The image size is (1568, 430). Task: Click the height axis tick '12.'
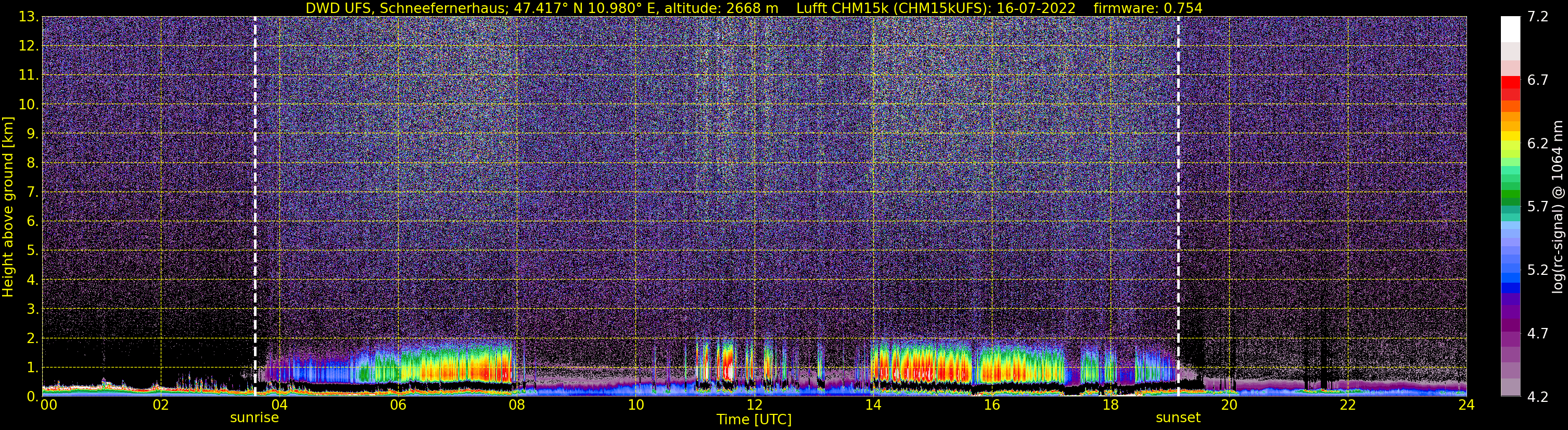(x=28, y=46)
